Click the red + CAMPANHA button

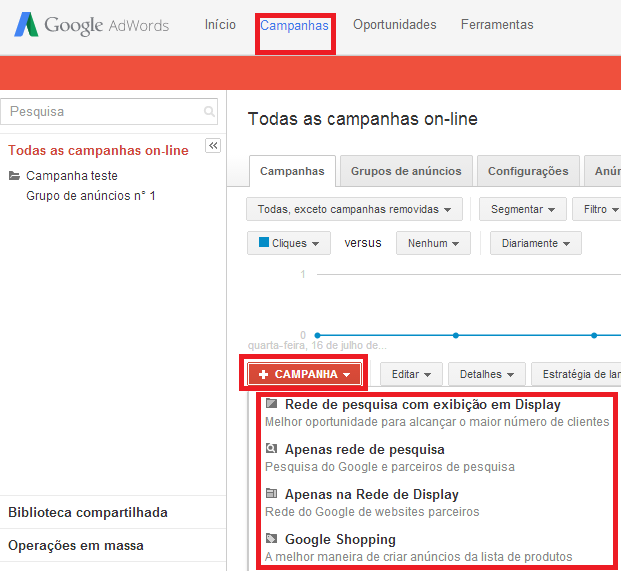[304, 374]
